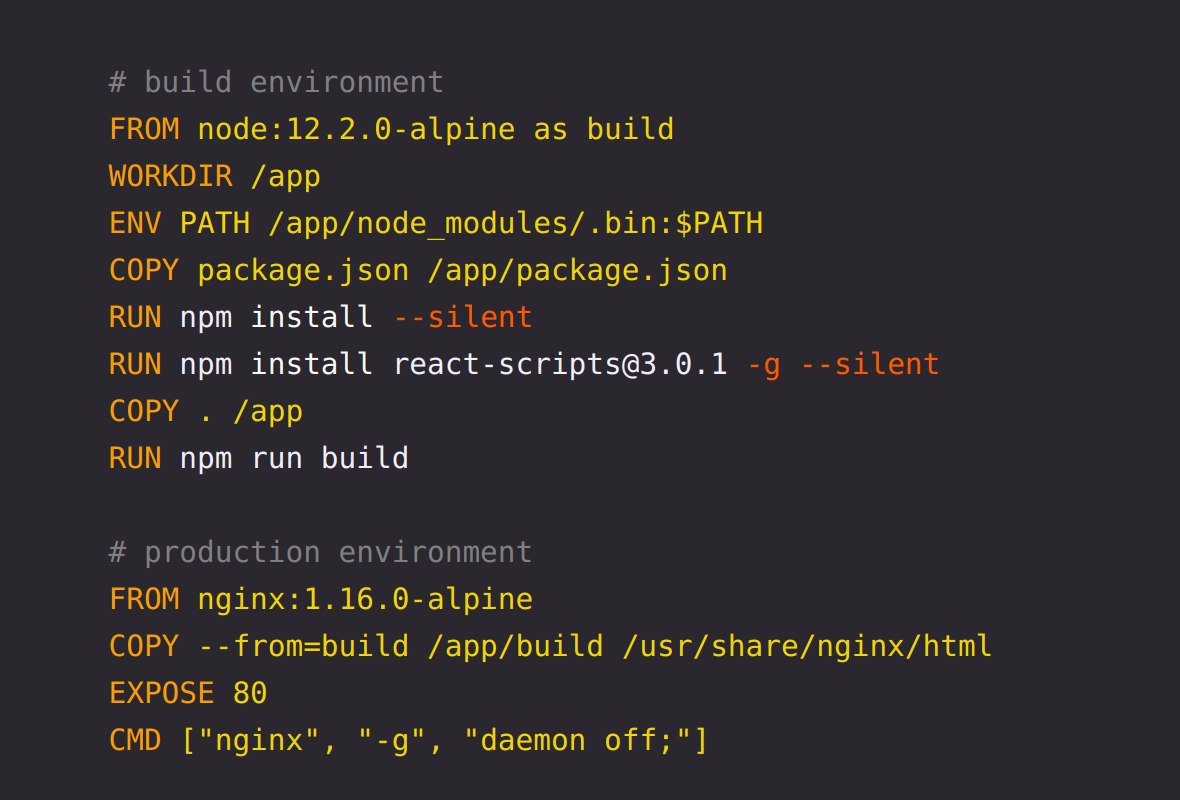Click 'nginx:1.16.0-alpine' image name
The height and width of the screenshot is (800, 1180).
pos(365,600)
